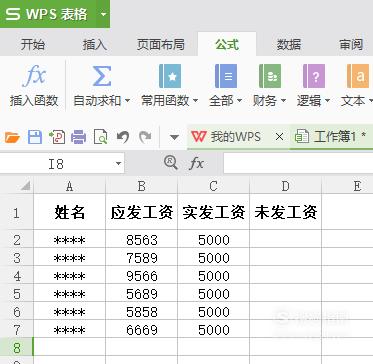
Task: Expand the 常用函数 dropdown arrow
Action: [195, 100]
